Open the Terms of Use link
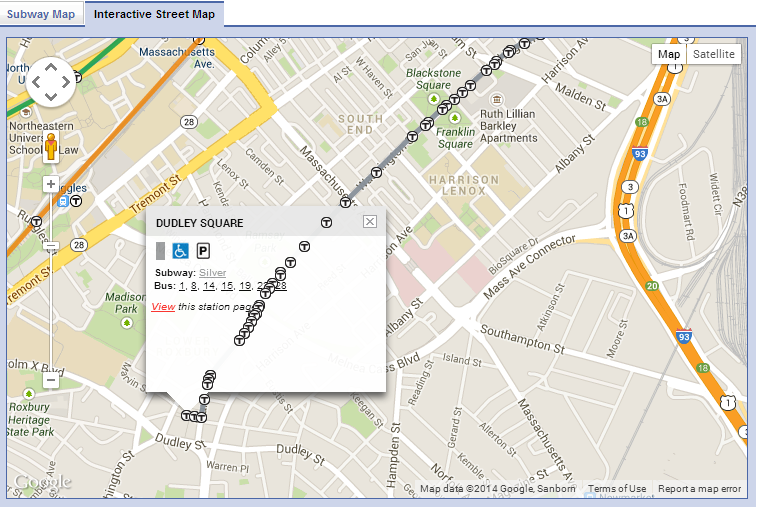Screen dimensions: 757x509 tap(617, 489)
